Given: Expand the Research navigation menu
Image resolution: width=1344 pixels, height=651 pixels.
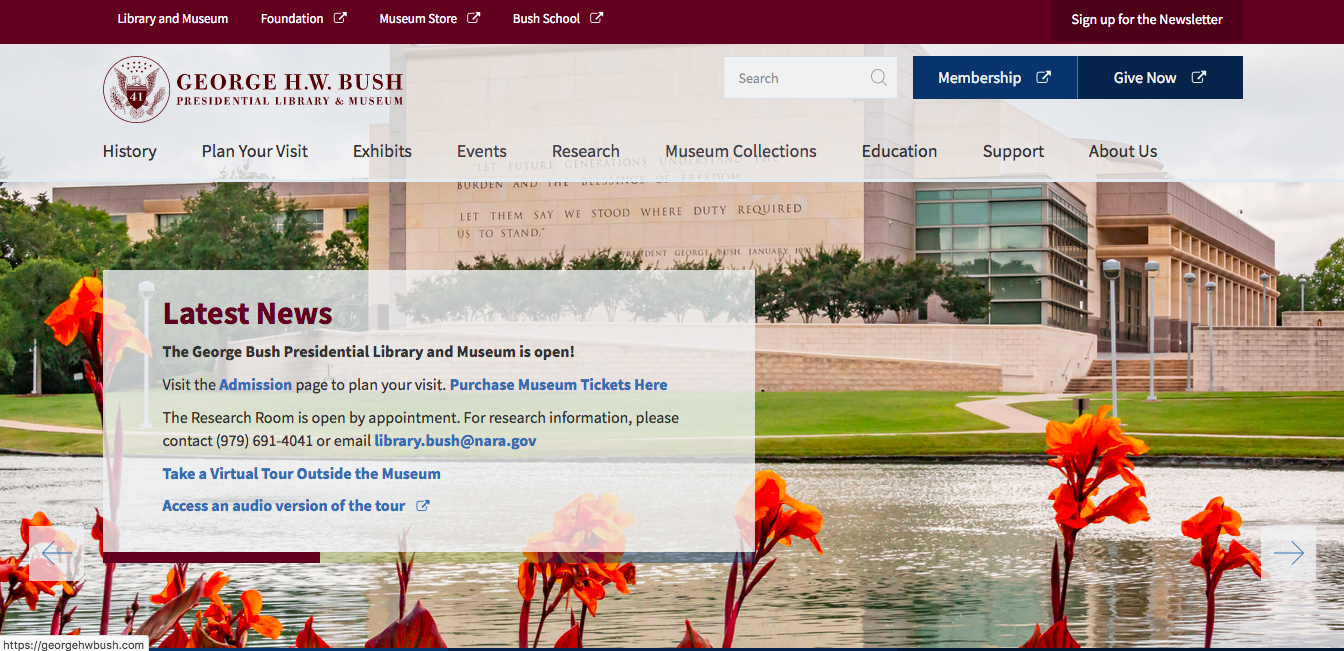Looking at the screenshot, I should coord(585,151).
